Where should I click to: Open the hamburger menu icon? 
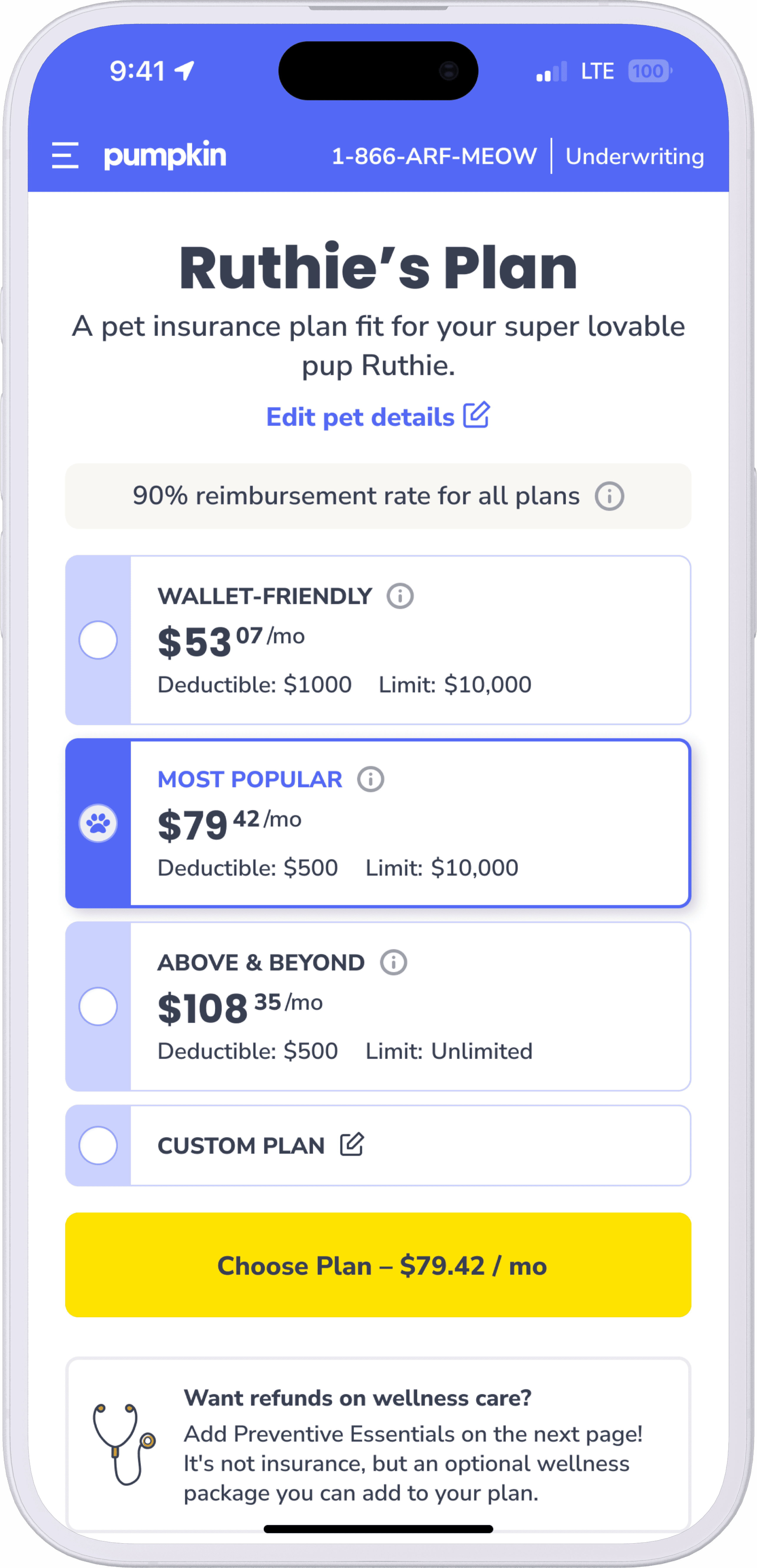click(65, 156)
